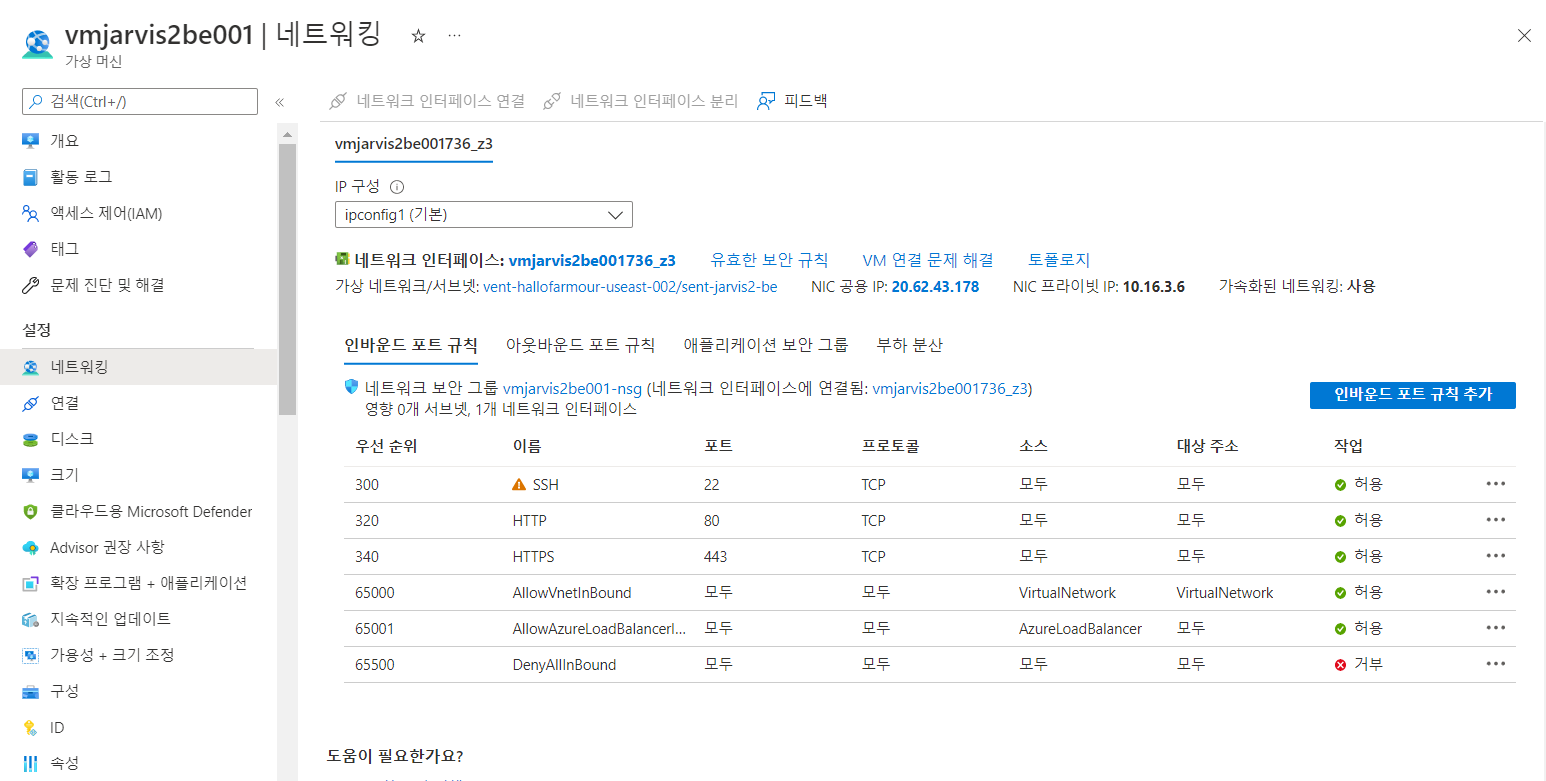Select the 인바운드 포트 규칙 tab
This screenshot has height=781, width=1546.
coord(411,345)
